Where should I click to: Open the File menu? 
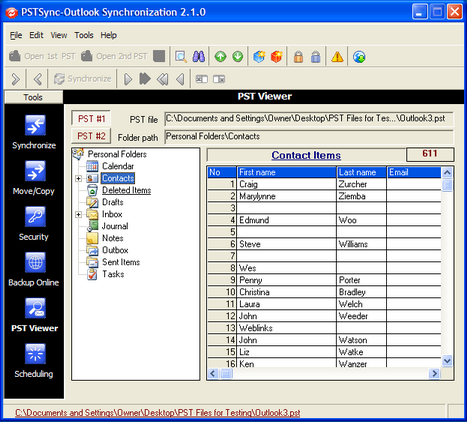click(16, 35)
